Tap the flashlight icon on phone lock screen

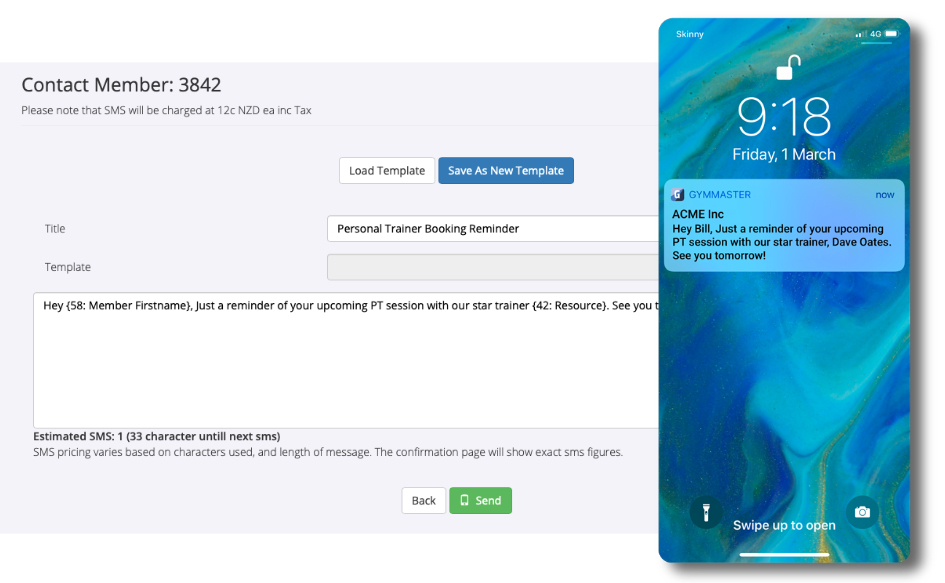point(706,512)
